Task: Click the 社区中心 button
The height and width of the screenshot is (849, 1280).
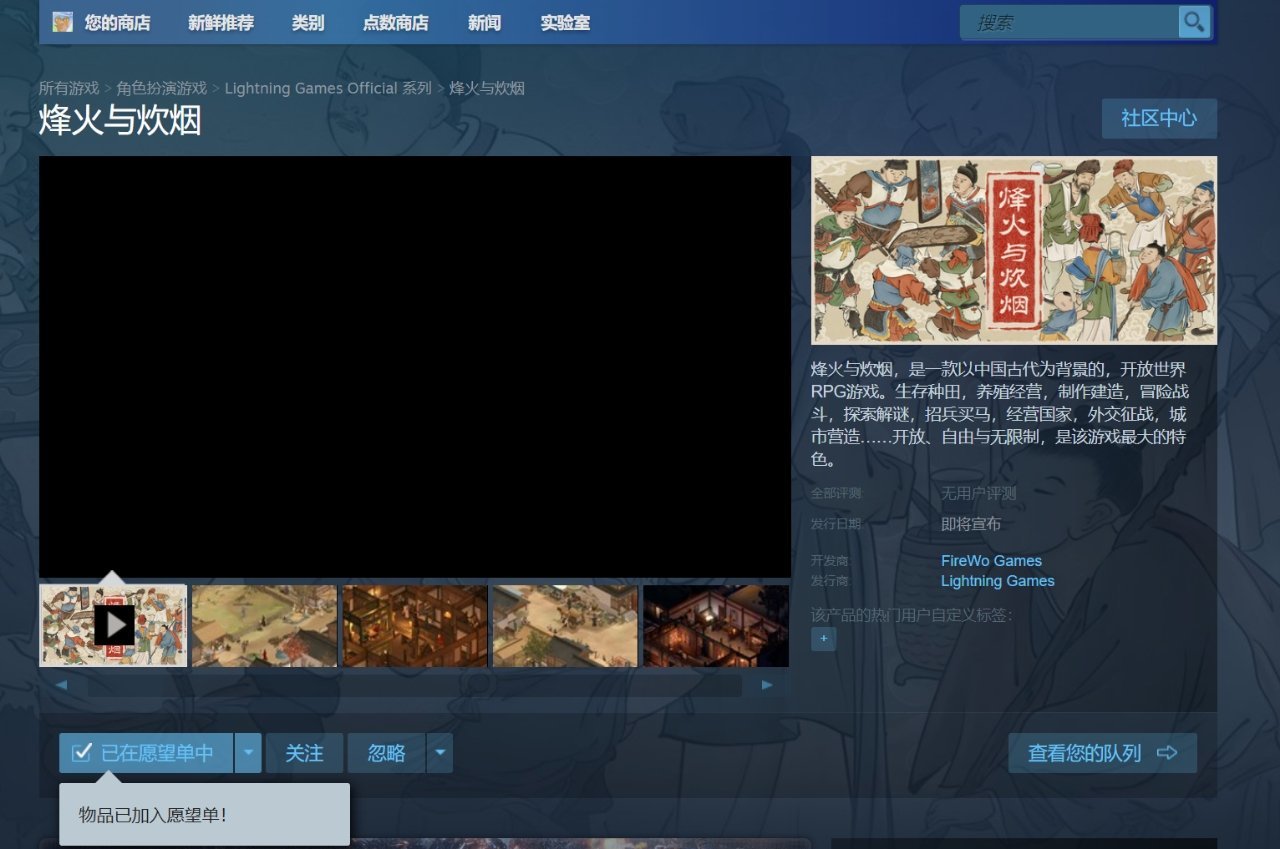Action: [x=1159, y=118]
